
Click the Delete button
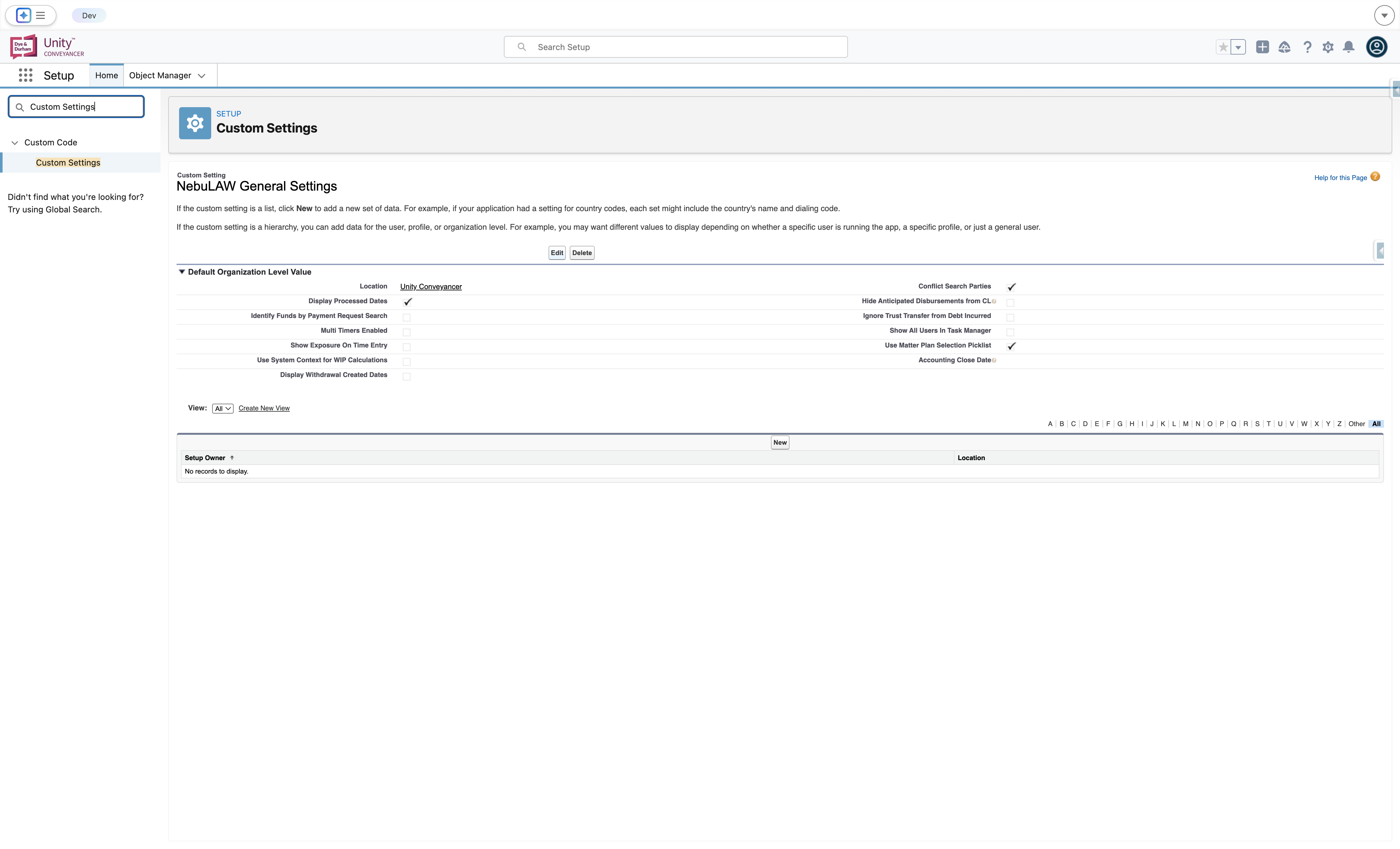[x=582, y=253]
